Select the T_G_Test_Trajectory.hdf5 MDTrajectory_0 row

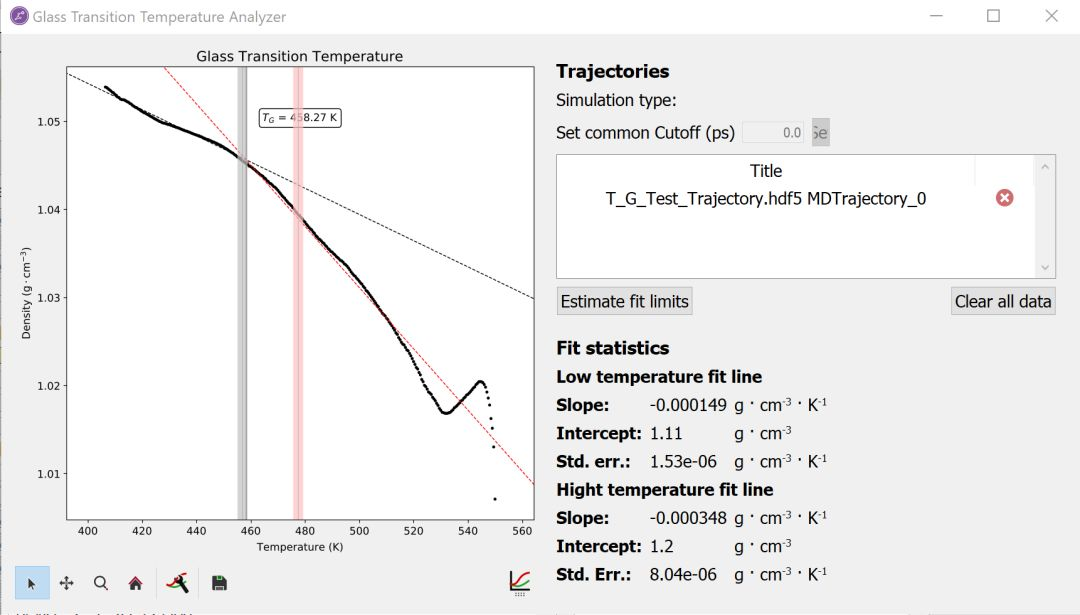tap(766, 198)
